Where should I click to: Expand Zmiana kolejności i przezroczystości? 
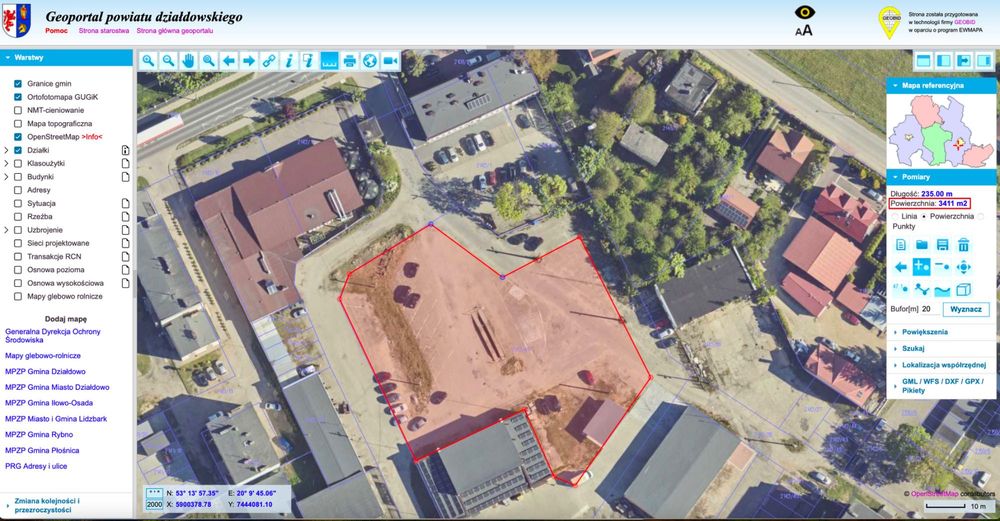coord(66,506)
